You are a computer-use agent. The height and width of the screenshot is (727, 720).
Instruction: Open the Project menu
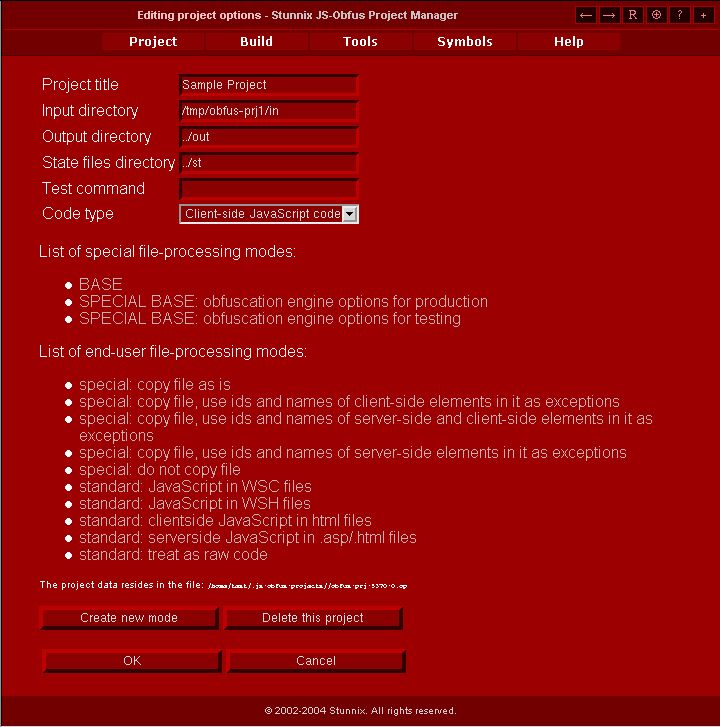pyautogui.click(x=153, y=42)
